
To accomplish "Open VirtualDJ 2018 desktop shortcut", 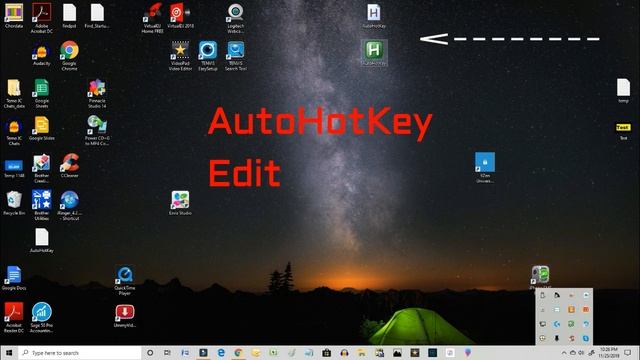I will 180,16.
